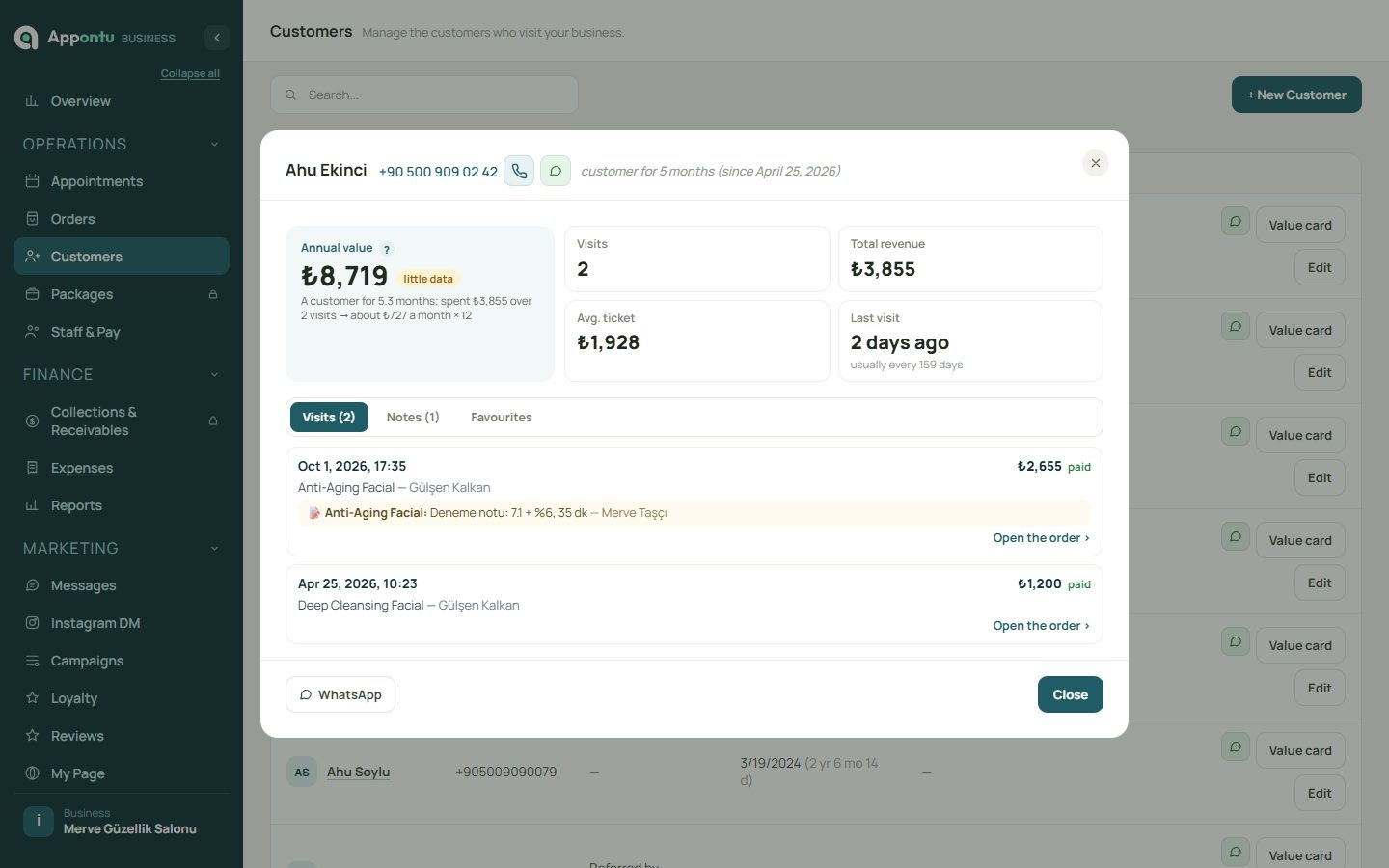Switch to the Favourites tab
1389x868 pixels.
502,417
